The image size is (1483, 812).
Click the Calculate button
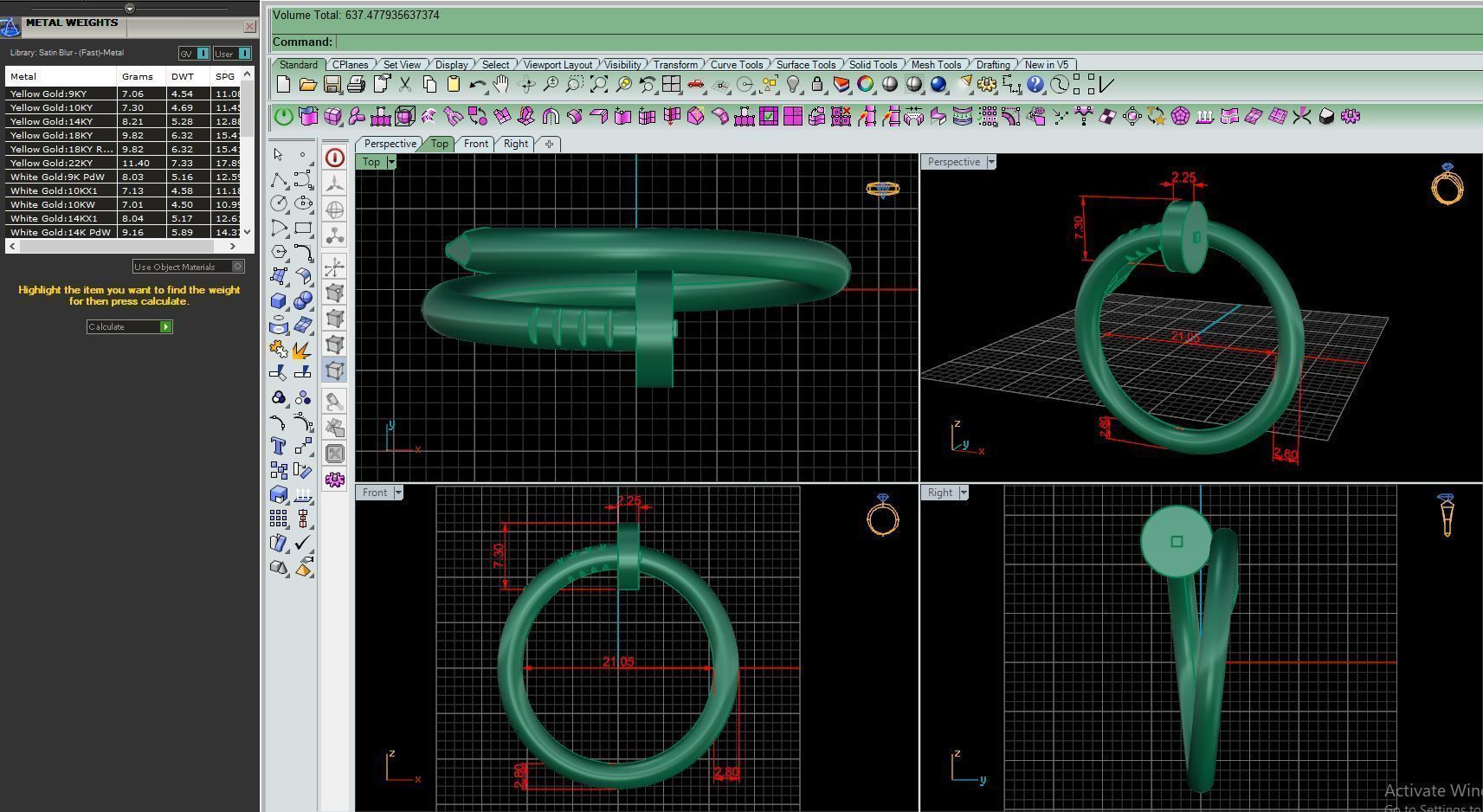click(130, 326)
